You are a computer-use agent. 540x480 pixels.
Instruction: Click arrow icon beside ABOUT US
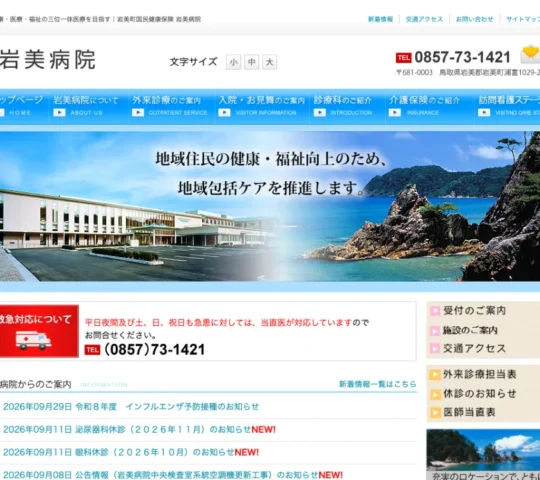59,113
